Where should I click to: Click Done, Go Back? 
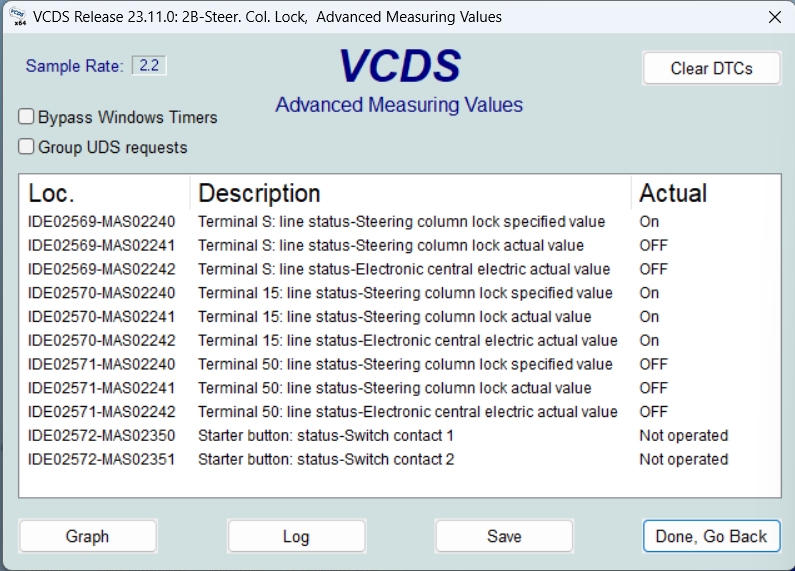coord(711,536)
